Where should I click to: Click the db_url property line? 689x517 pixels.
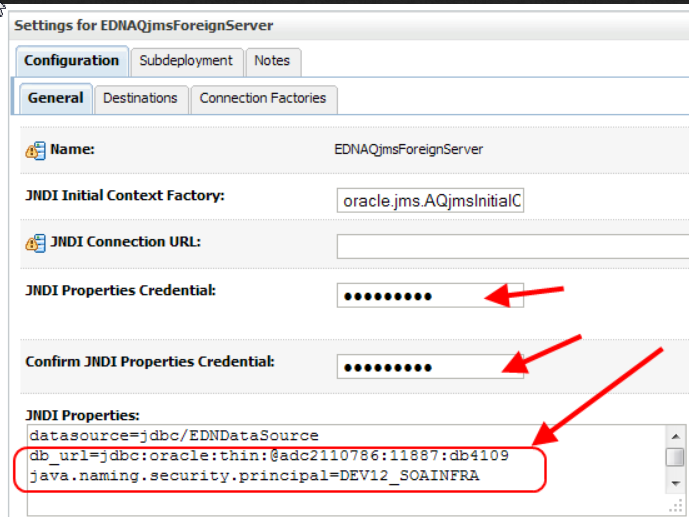pos(269,456)
